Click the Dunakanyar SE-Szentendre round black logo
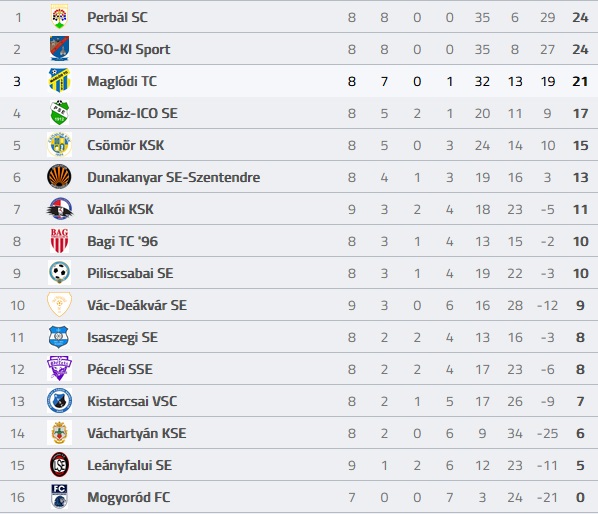This screenshot has width=598, height=514. pos(59,177)
